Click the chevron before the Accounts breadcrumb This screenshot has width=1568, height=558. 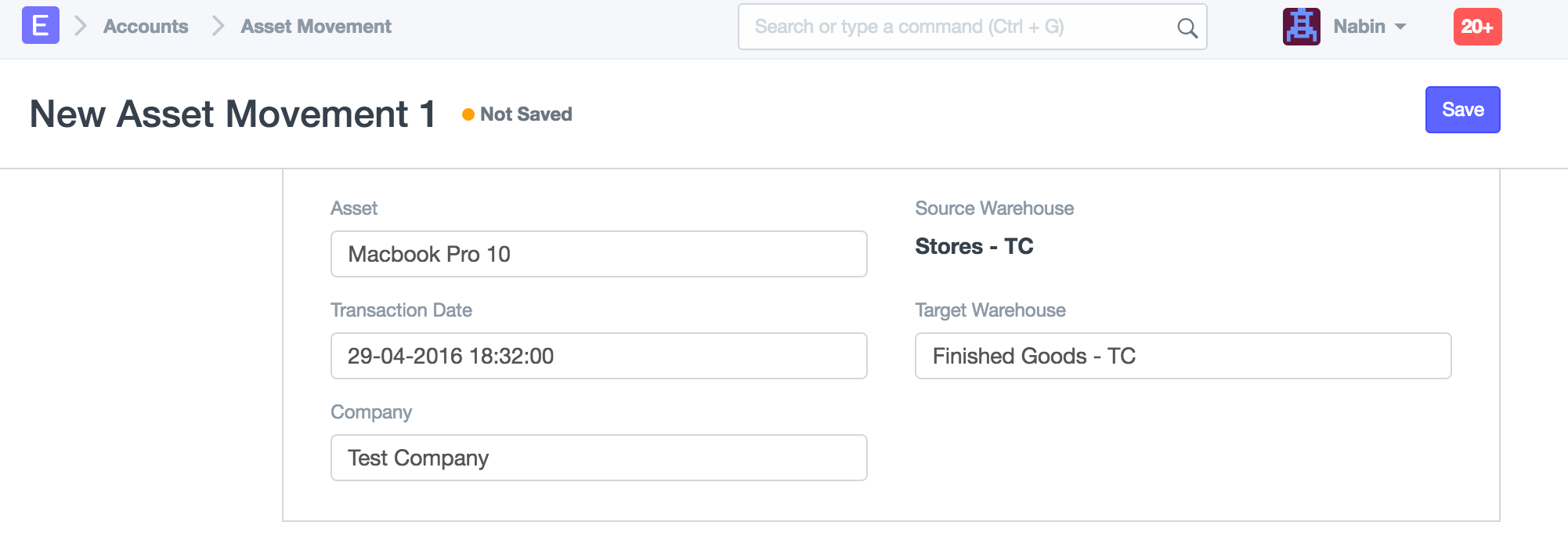80,27
